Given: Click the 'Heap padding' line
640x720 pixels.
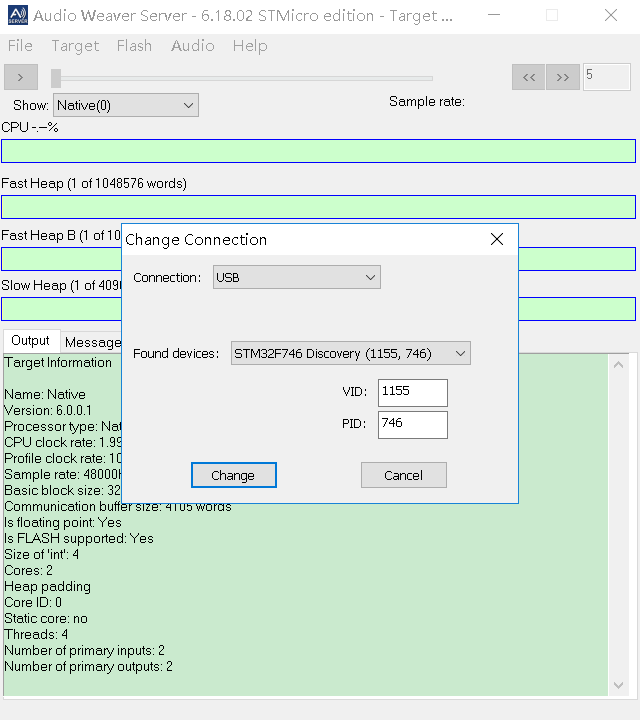Looking at the screenshot, I should pos(48,586).
